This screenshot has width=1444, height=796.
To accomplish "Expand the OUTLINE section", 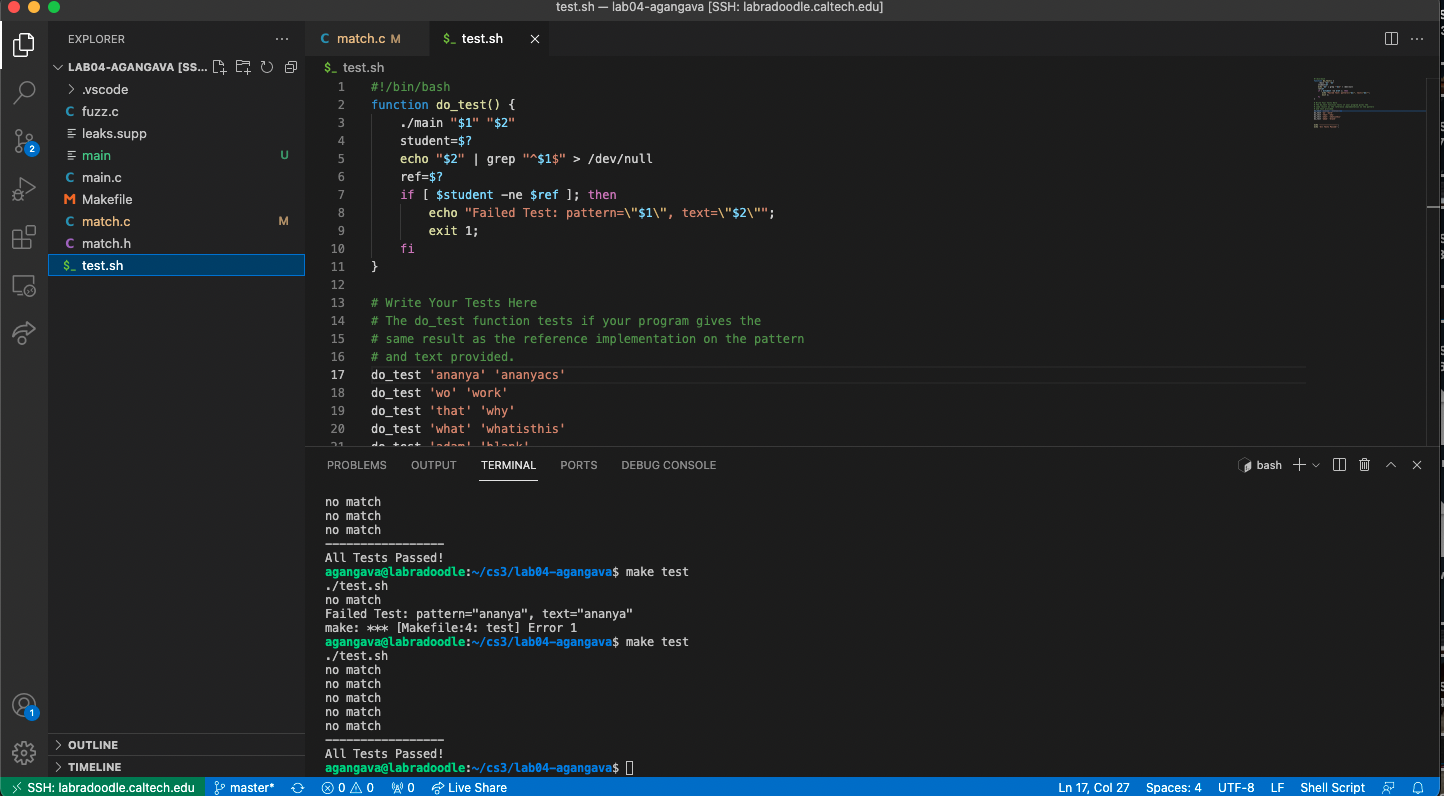I will point(93,745).
